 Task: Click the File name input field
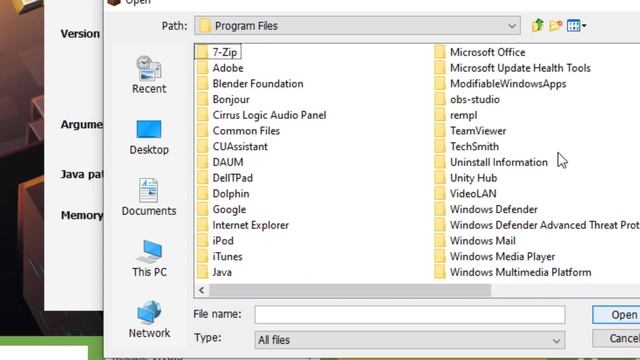coord(410,315)
